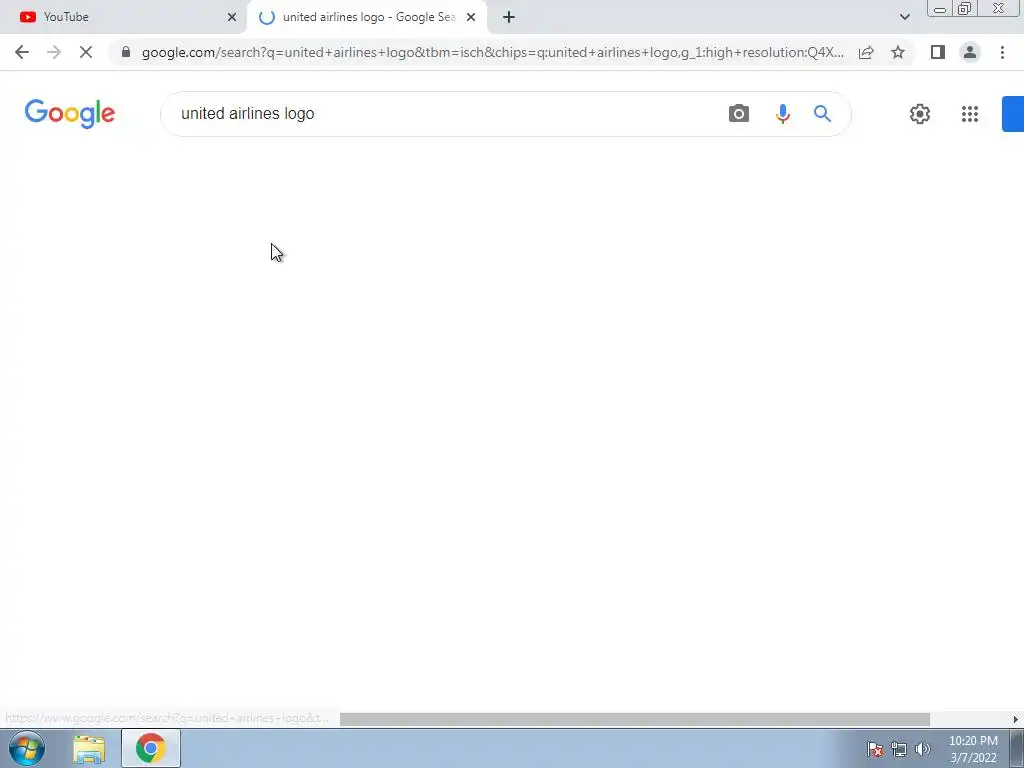Search by image camera icon
Viewport: 1024px width, 768px height.
click(739, 114)
